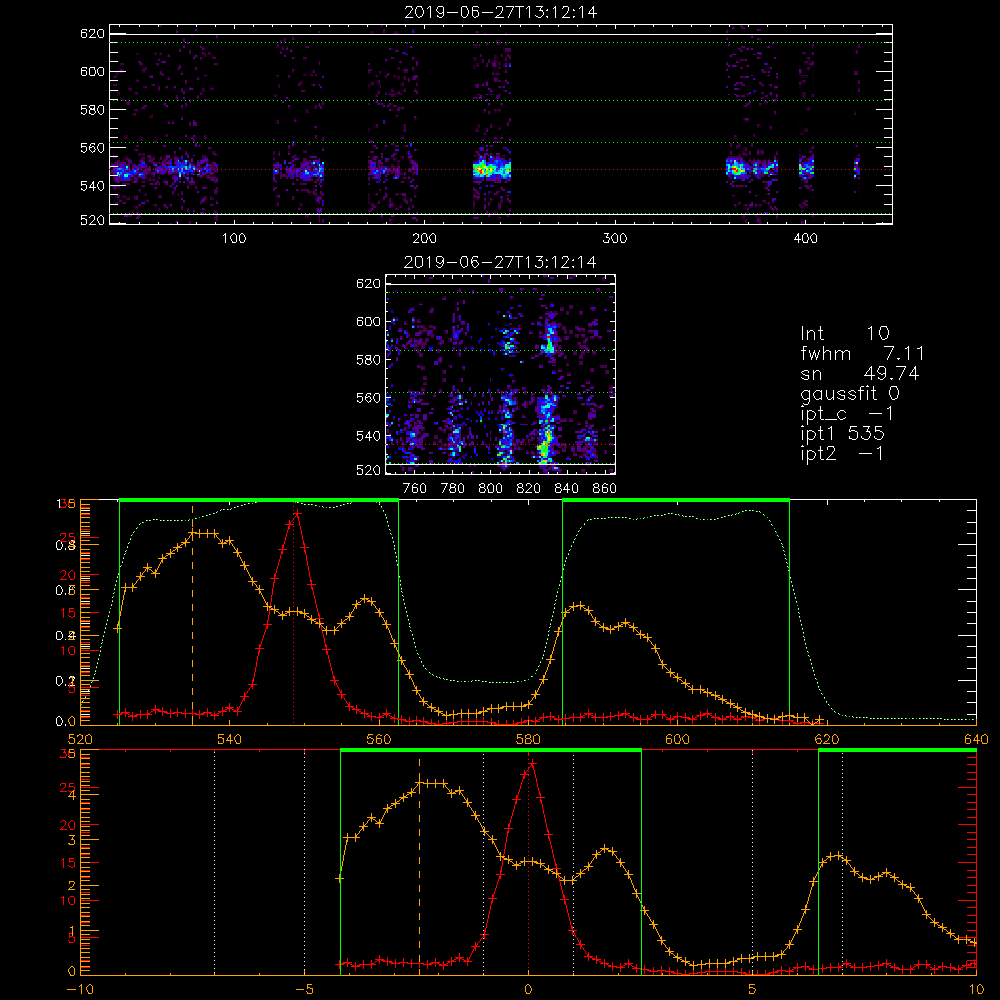
Task: Click the red curve peak in the third plot
Action: tap(297, 512)
